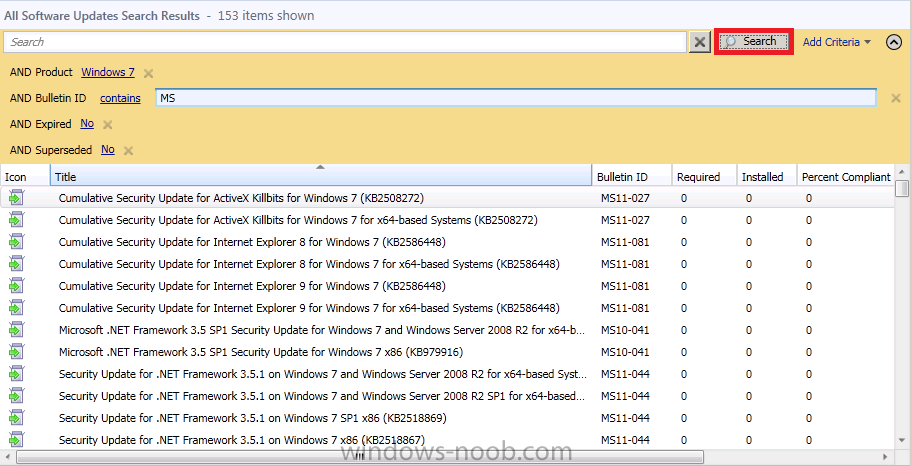Collapse the search criteria panel chevron
This screenshot has width=912, height=466.
pos(893,42)
